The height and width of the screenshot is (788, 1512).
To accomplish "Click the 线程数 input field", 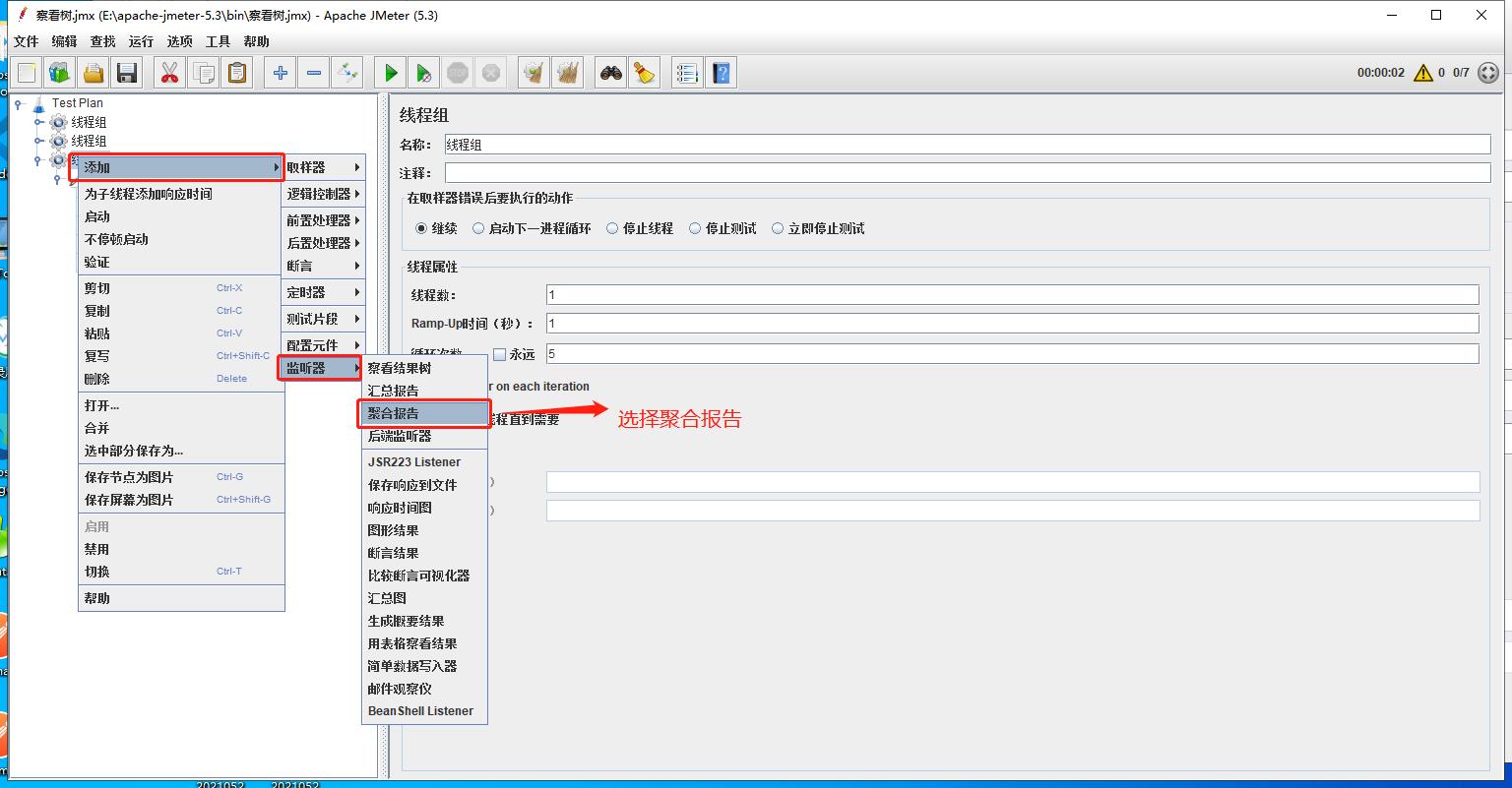I will click(1012, 294).
